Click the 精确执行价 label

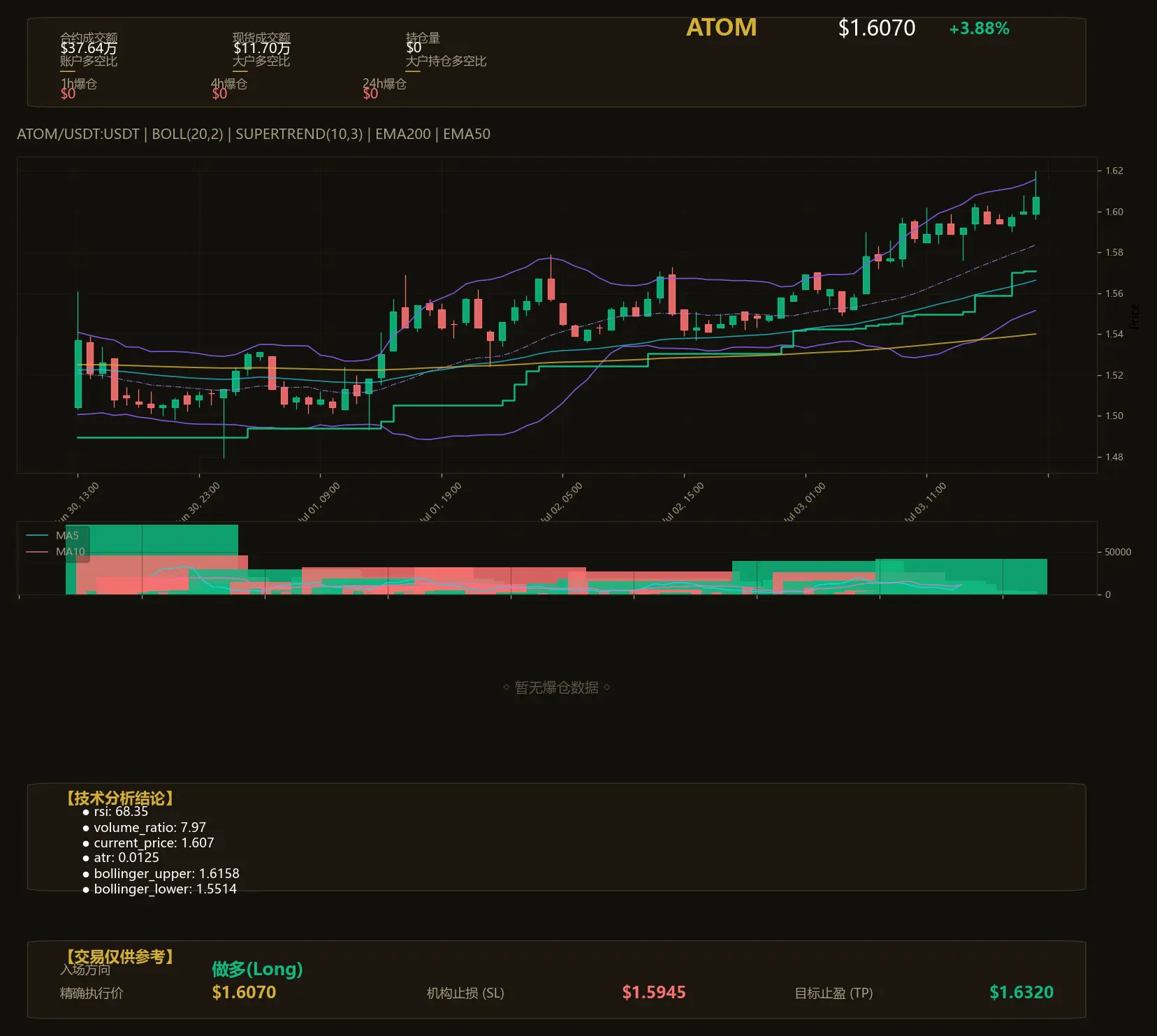(92, 993)
